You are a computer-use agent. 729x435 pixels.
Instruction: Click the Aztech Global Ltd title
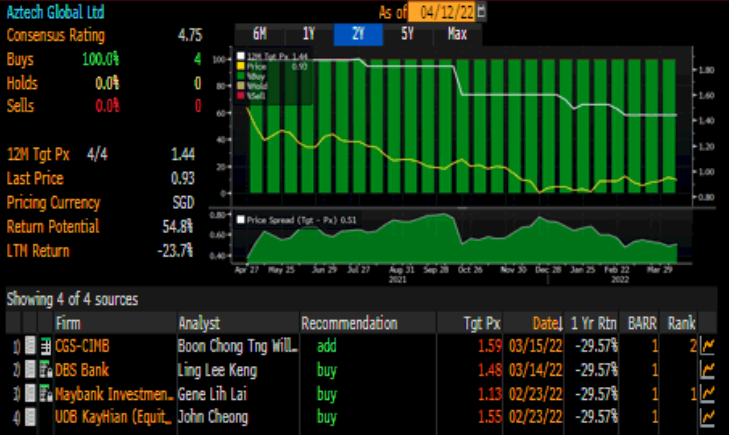click(56, 12)
